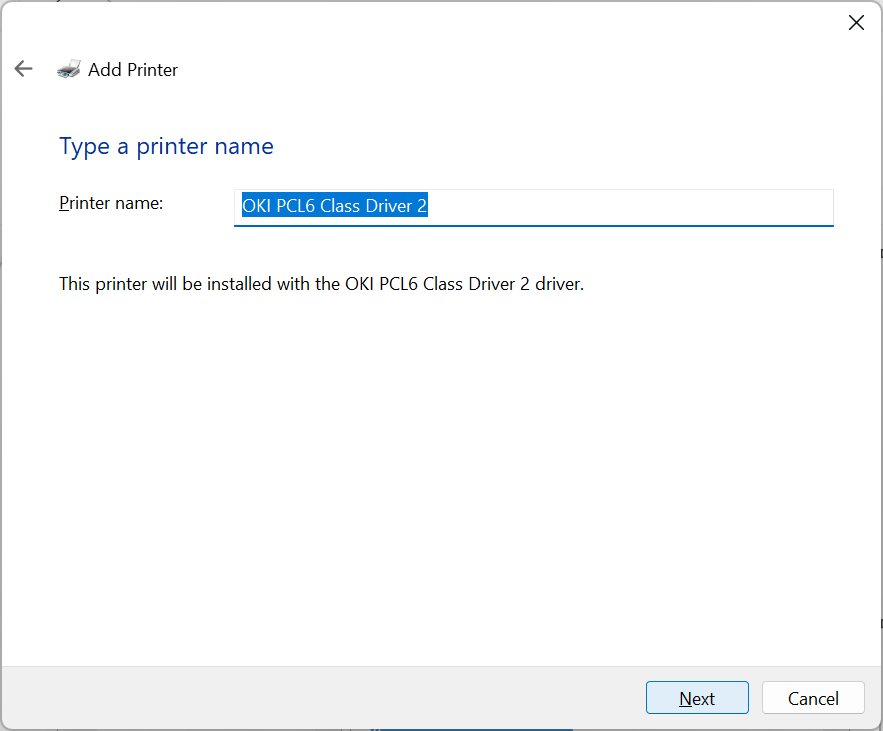Click "PCL6" in the driver info sentence
The image size is (883, 731).
(x=398, y=284)
